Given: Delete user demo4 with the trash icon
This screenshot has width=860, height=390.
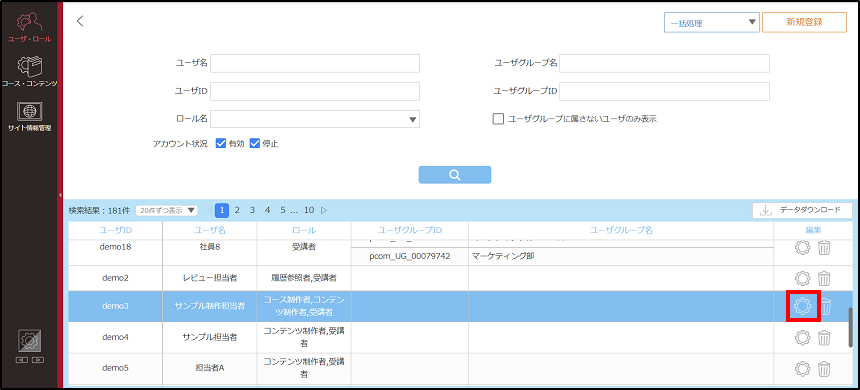Looking at the screenshot, I should pos(824,337).
